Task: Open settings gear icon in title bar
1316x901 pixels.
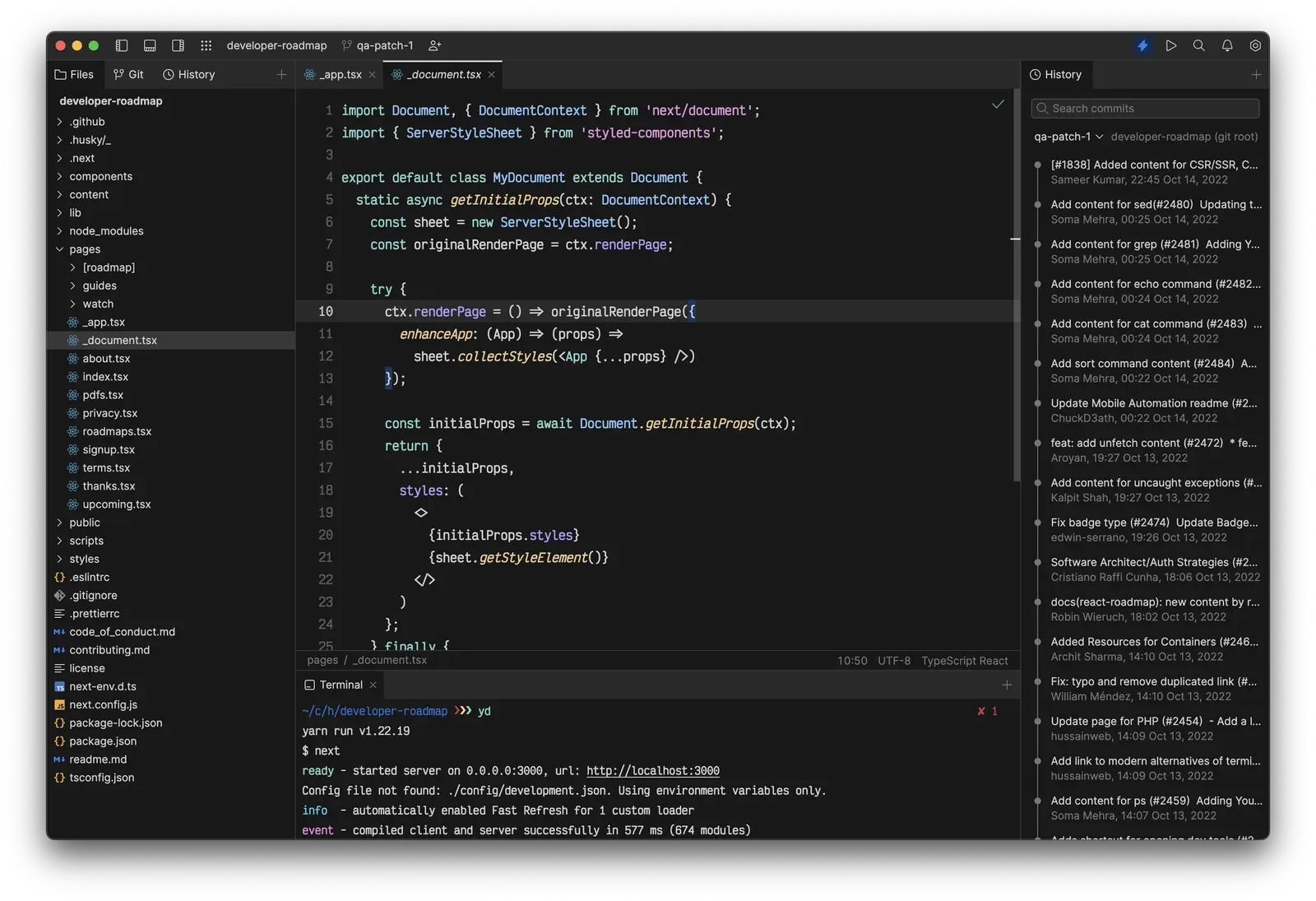Action: point(1255,45)
